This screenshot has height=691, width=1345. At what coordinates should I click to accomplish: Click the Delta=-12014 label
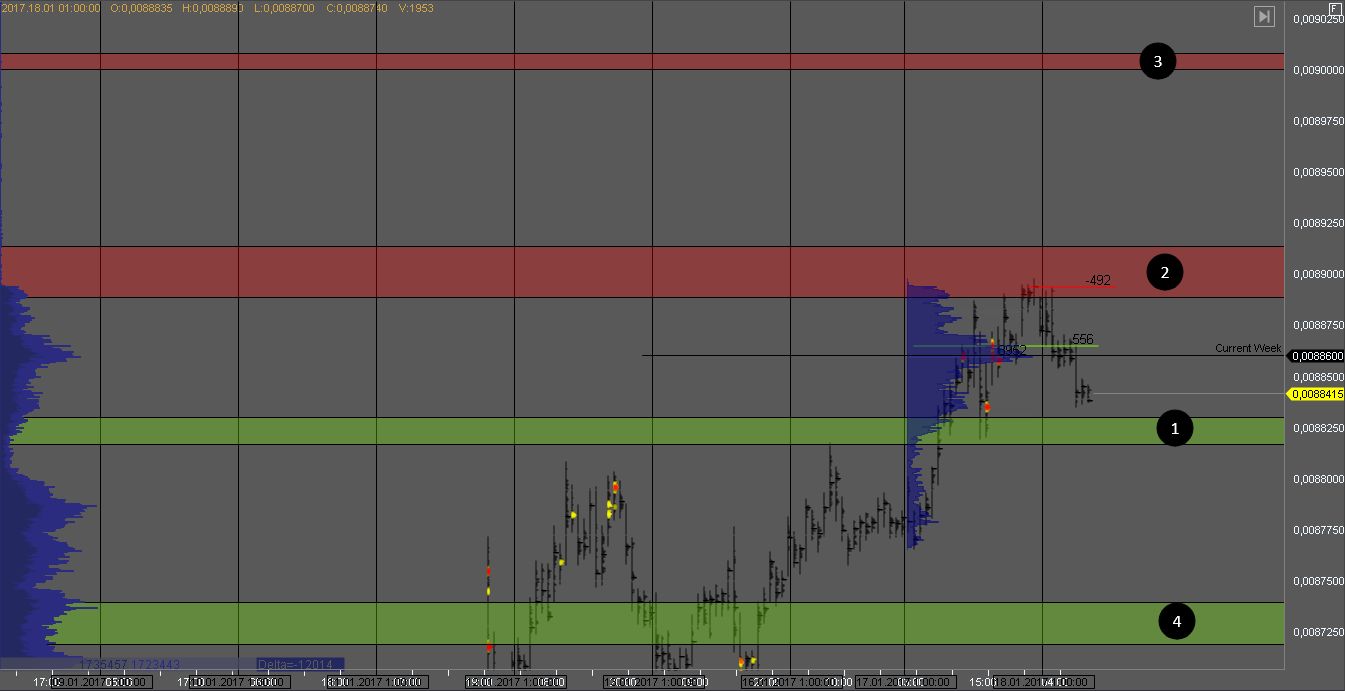tap(300, 664)
